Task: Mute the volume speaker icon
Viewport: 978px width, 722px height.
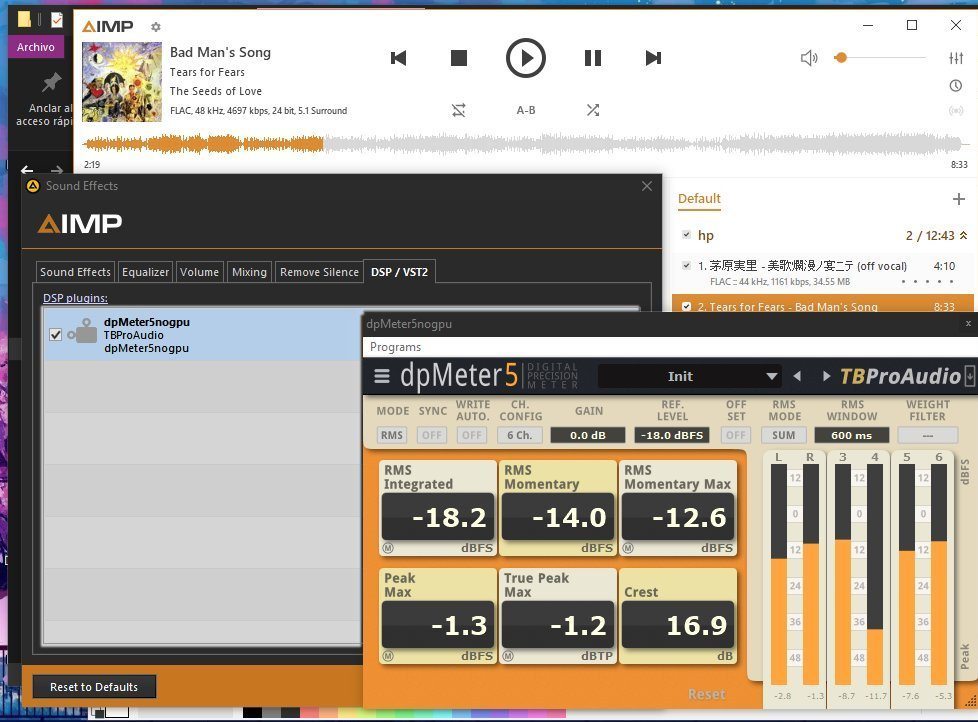Action: pyautogui.click(x=809, y=58)
